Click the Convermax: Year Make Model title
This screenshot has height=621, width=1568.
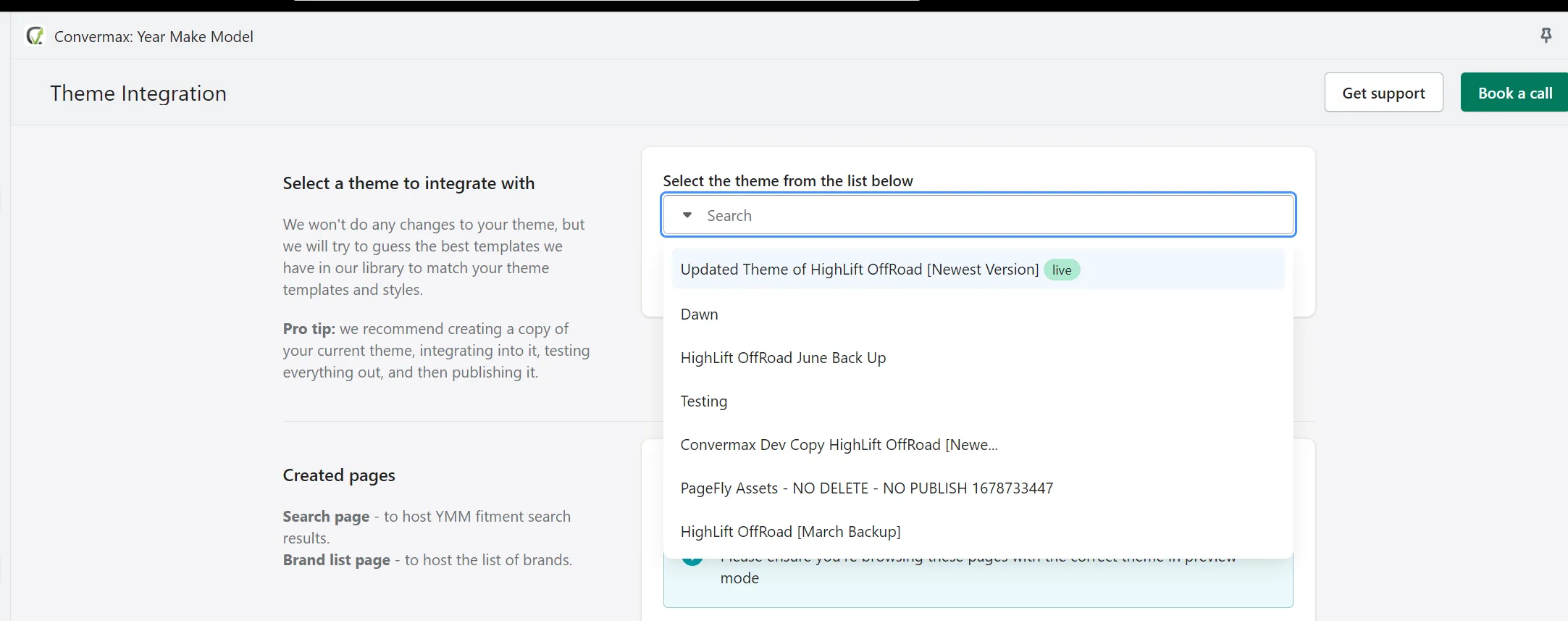point(154,37)
